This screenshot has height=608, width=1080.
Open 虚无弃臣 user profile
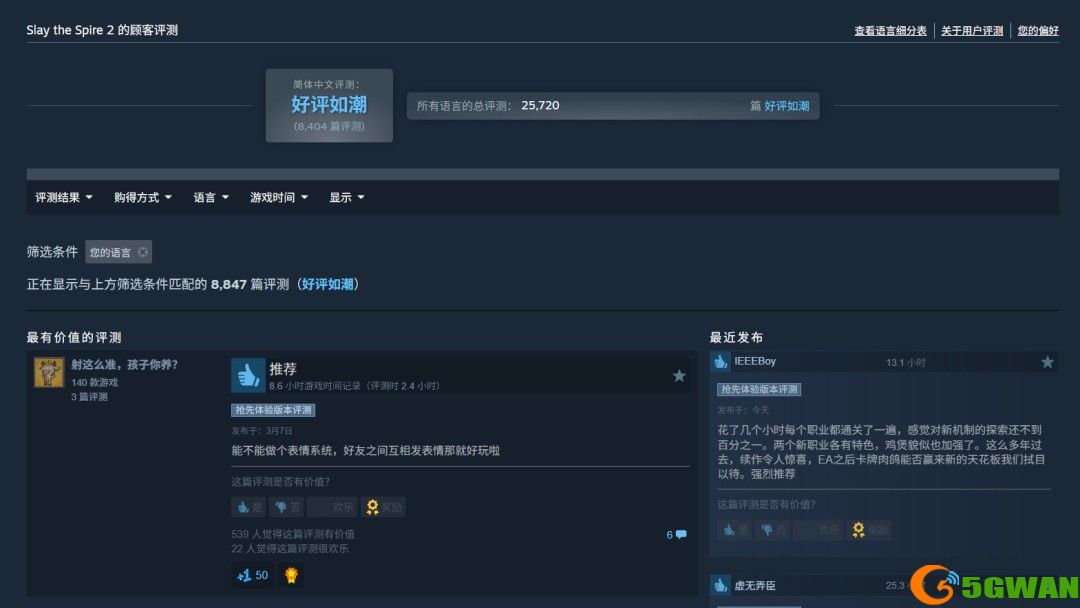[x=755, y=585]
